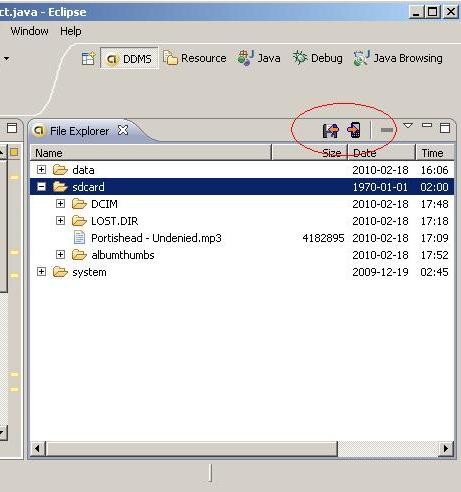461x492 pixels.
Task: Minimize the File Explorer view
Action: (x=427, y=126)
